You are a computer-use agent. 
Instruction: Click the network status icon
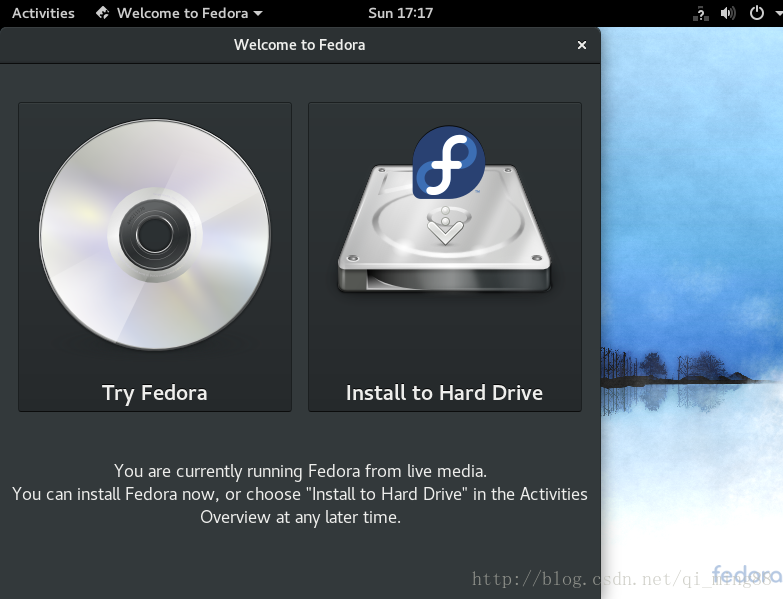pos(701,13)
